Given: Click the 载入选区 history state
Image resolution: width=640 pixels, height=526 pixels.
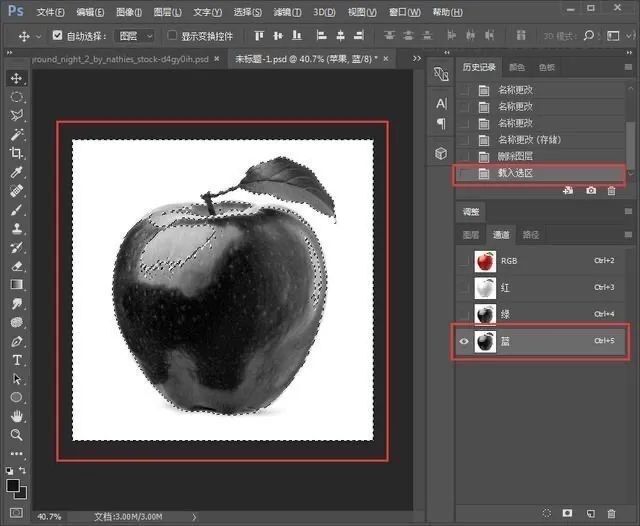Looking at the screenshot, I should pos(516,174).
